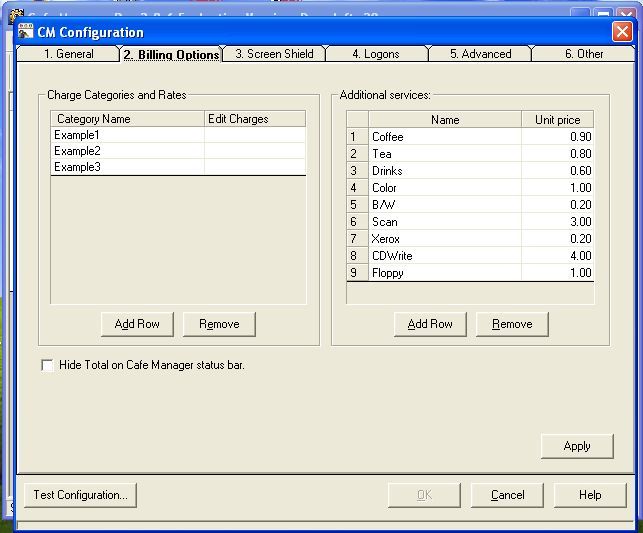643x533 pixels.
Task: Open Help for configuration
Action: click(590, 495)
